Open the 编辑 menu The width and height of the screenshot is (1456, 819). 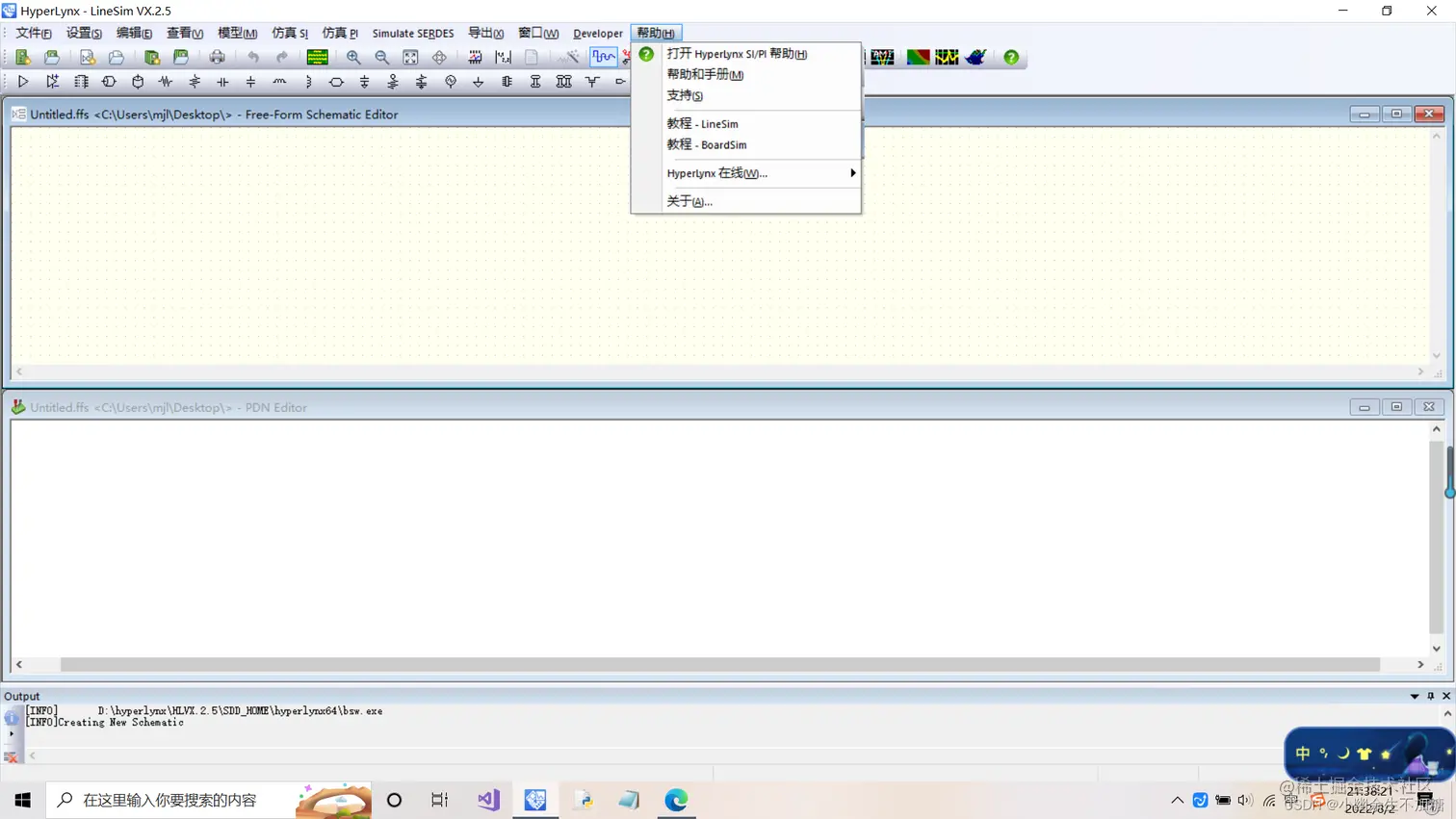tap(134, 33)
